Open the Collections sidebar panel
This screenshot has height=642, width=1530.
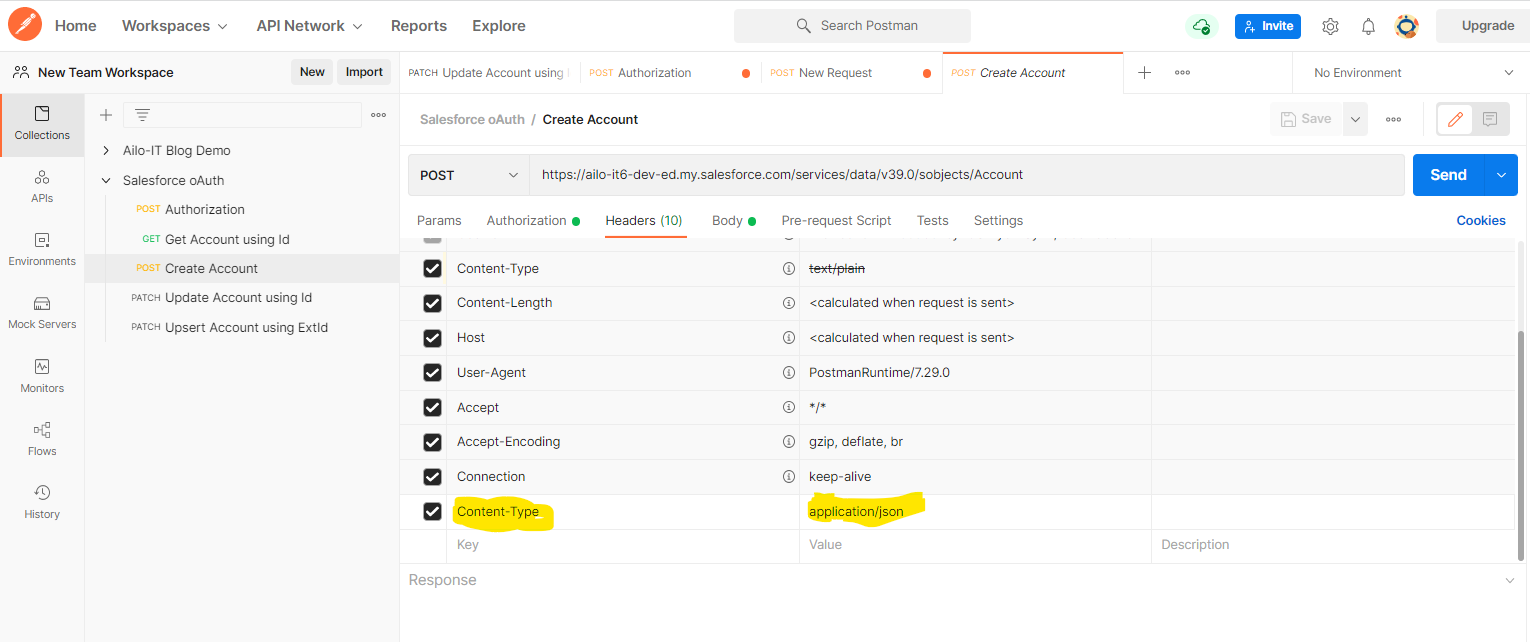42,124
